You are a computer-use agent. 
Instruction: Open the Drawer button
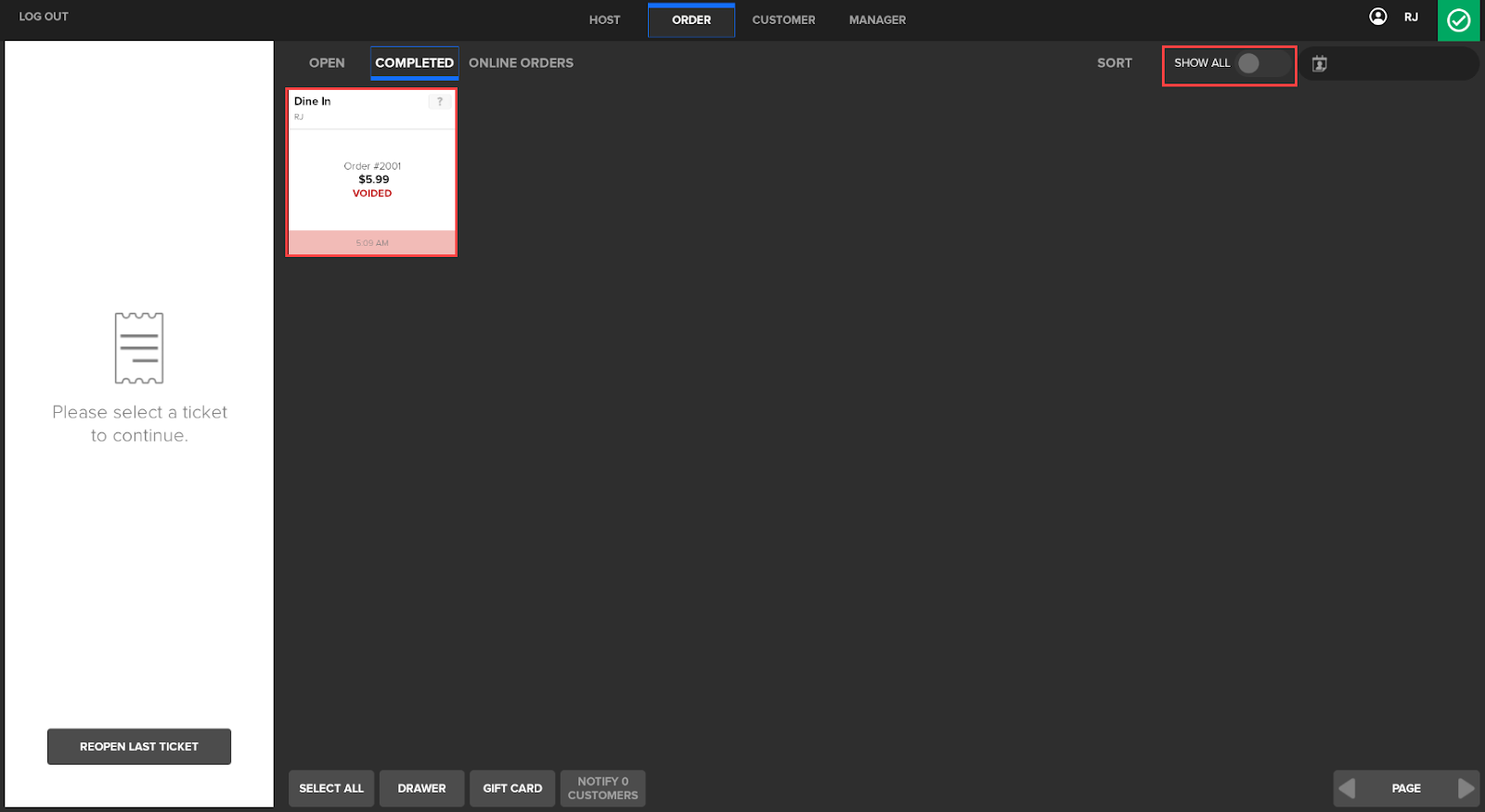pos(421,788)
